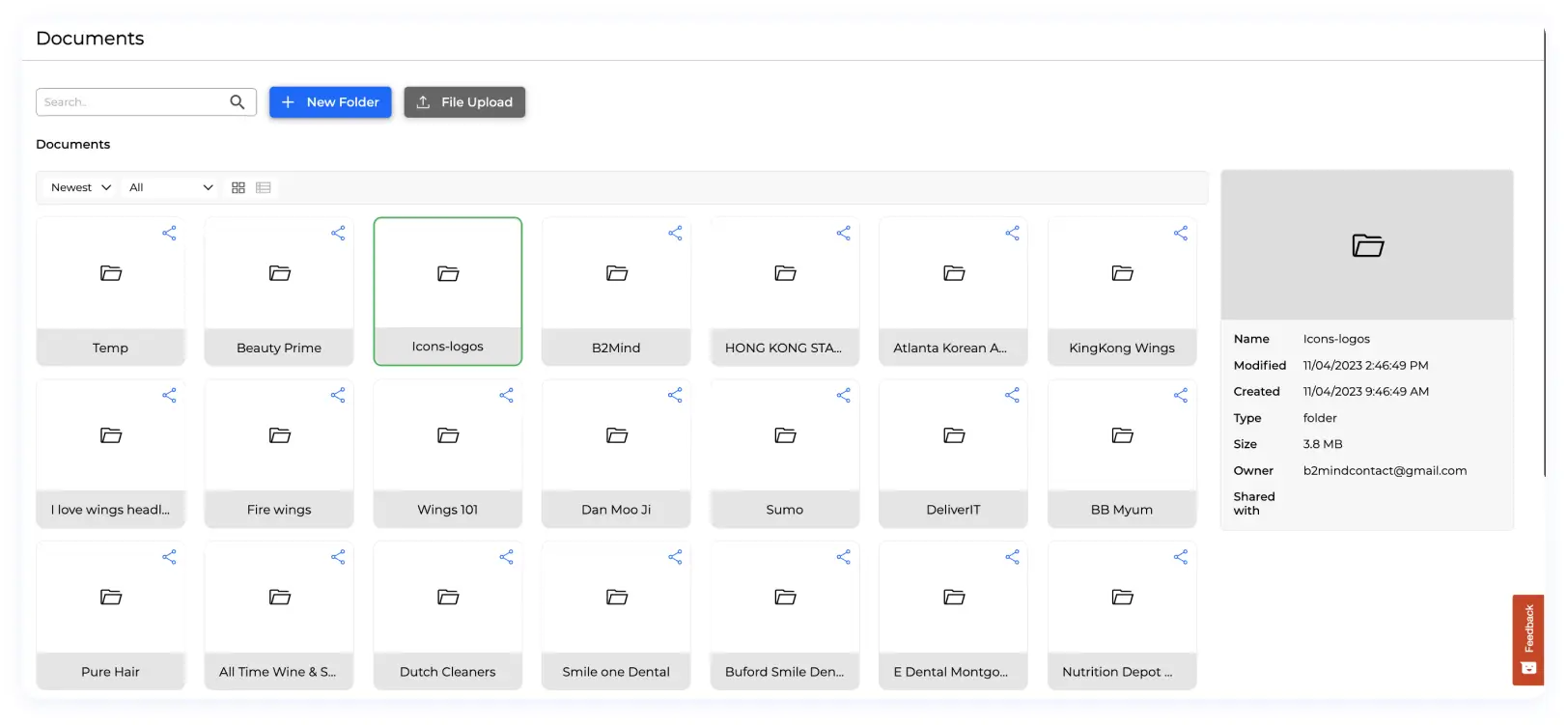Open the Newest sort dropdown
Screen dimensions: 1568x725
(x=81, y=187)
